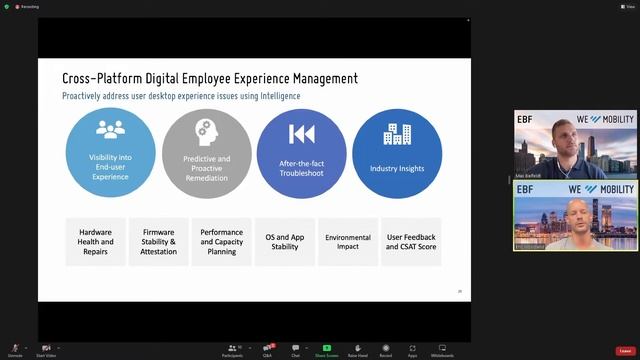
Task: Expand participants options arrow
Action: point(250,348)
